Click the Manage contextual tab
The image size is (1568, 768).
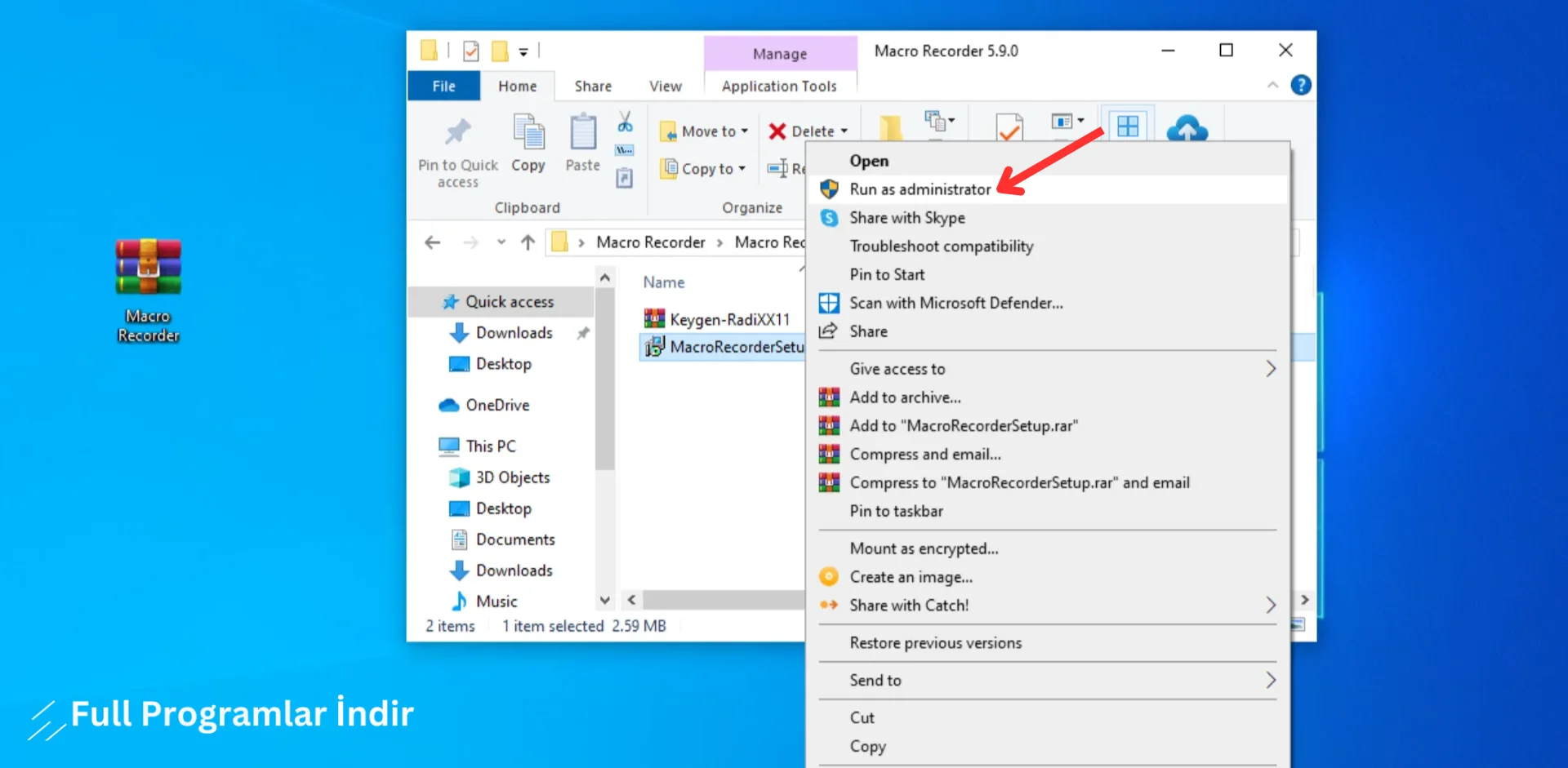coord(780,54)
